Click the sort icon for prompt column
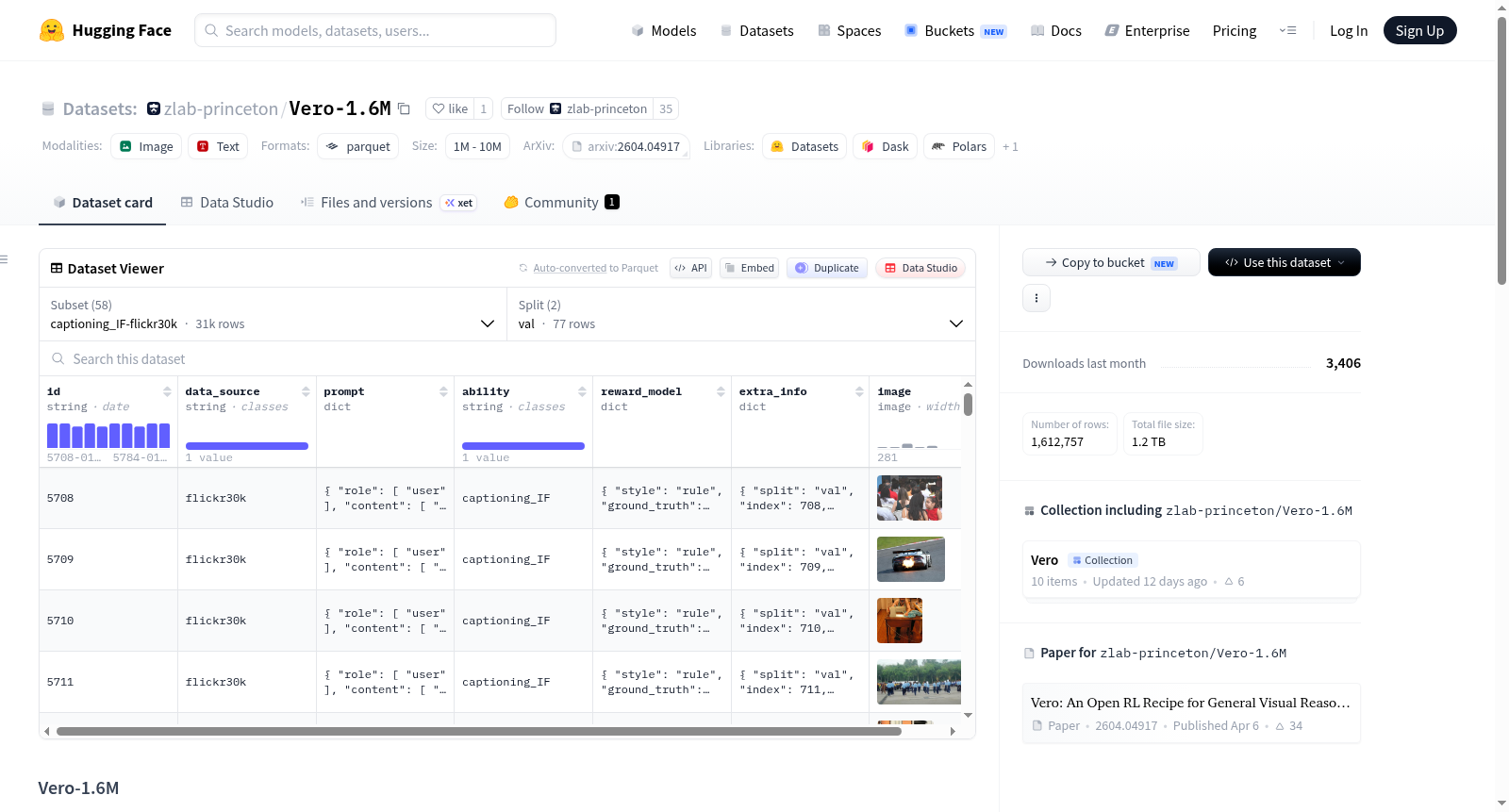Image resolution: width=1509 pixels, height=812 pixels. [443, 391]
